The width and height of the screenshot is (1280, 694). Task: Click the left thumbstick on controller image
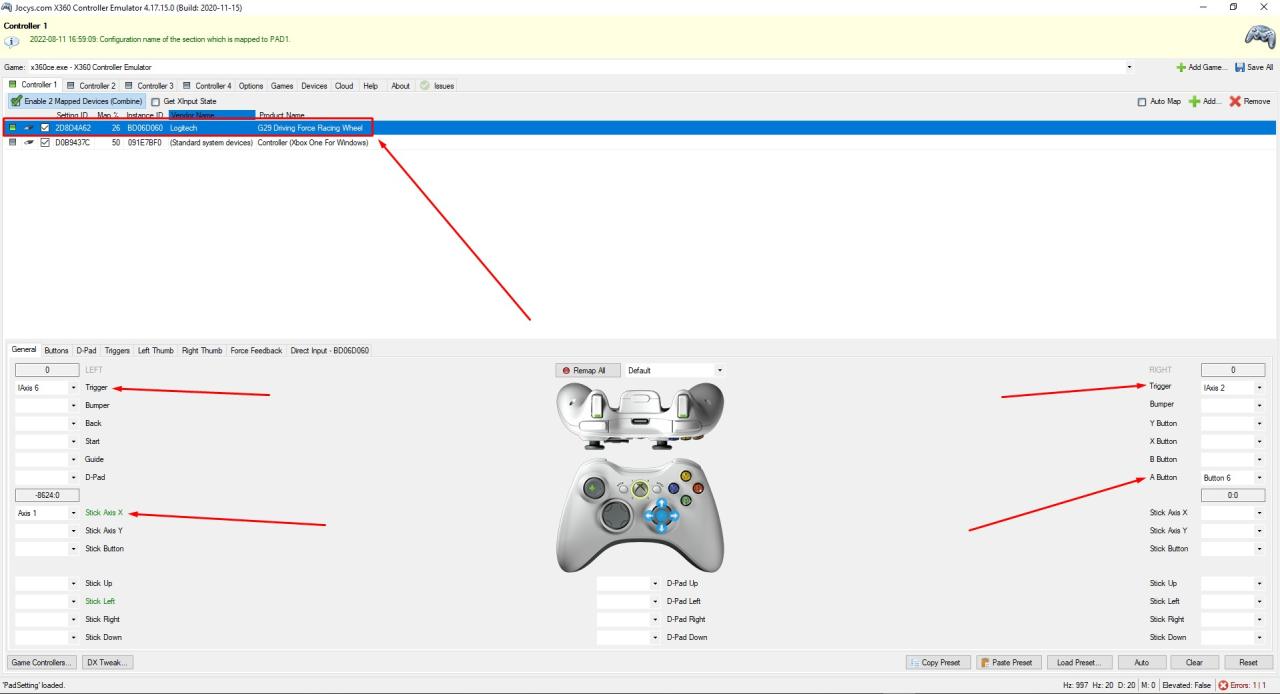(x=619, y=516)
